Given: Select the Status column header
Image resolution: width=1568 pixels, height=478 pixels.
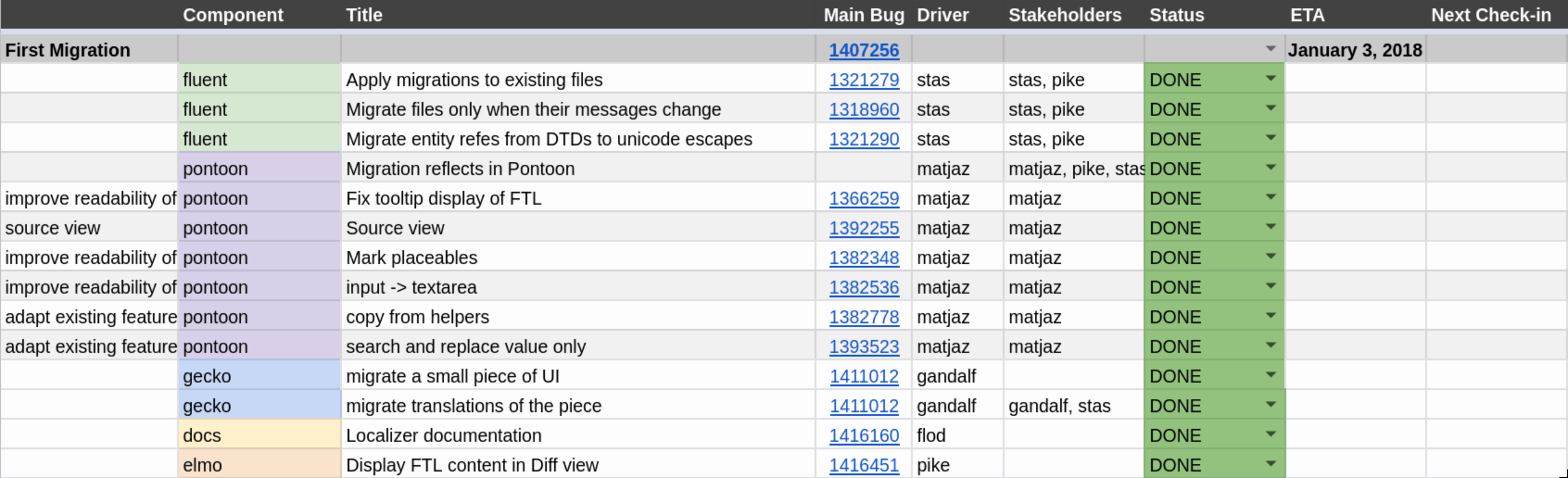Looking at the screenshot, I should coord(1214,15).
